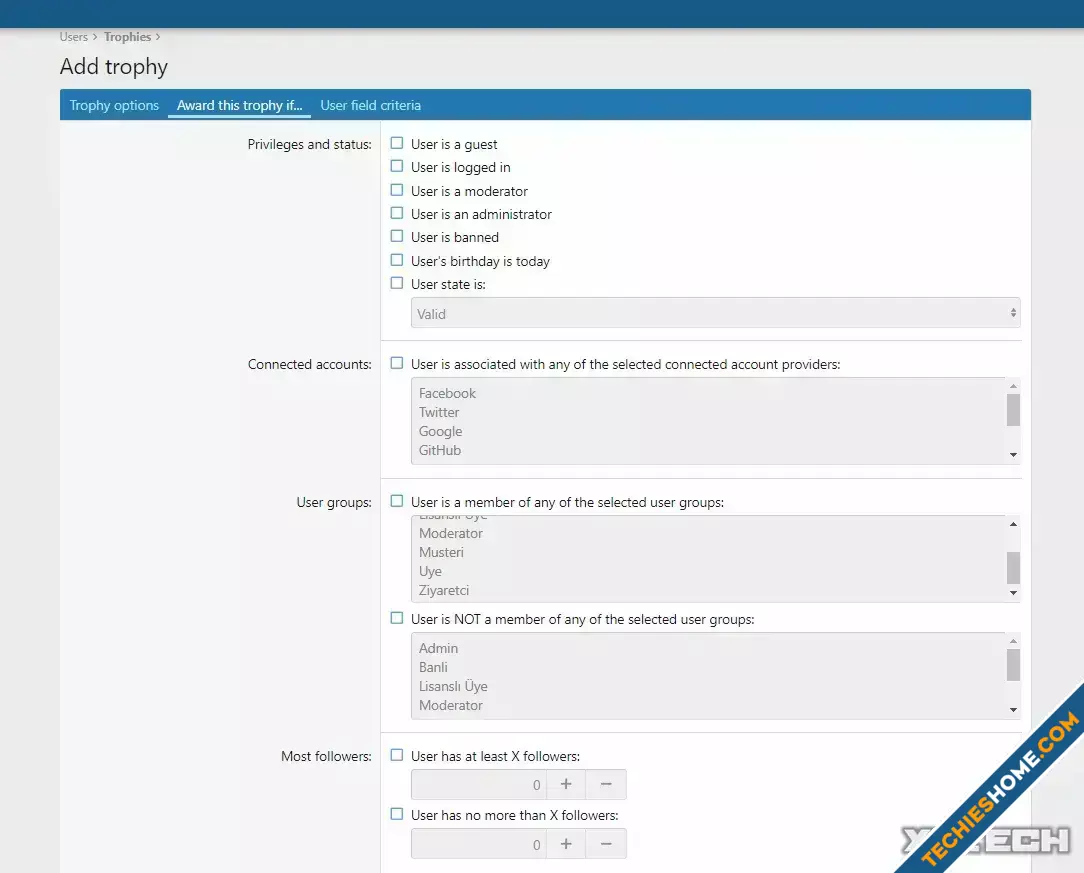The width and height of the screenshot is (1084, 873).
Task: Toggle User's birthday is today
Action: click(397, 260)
